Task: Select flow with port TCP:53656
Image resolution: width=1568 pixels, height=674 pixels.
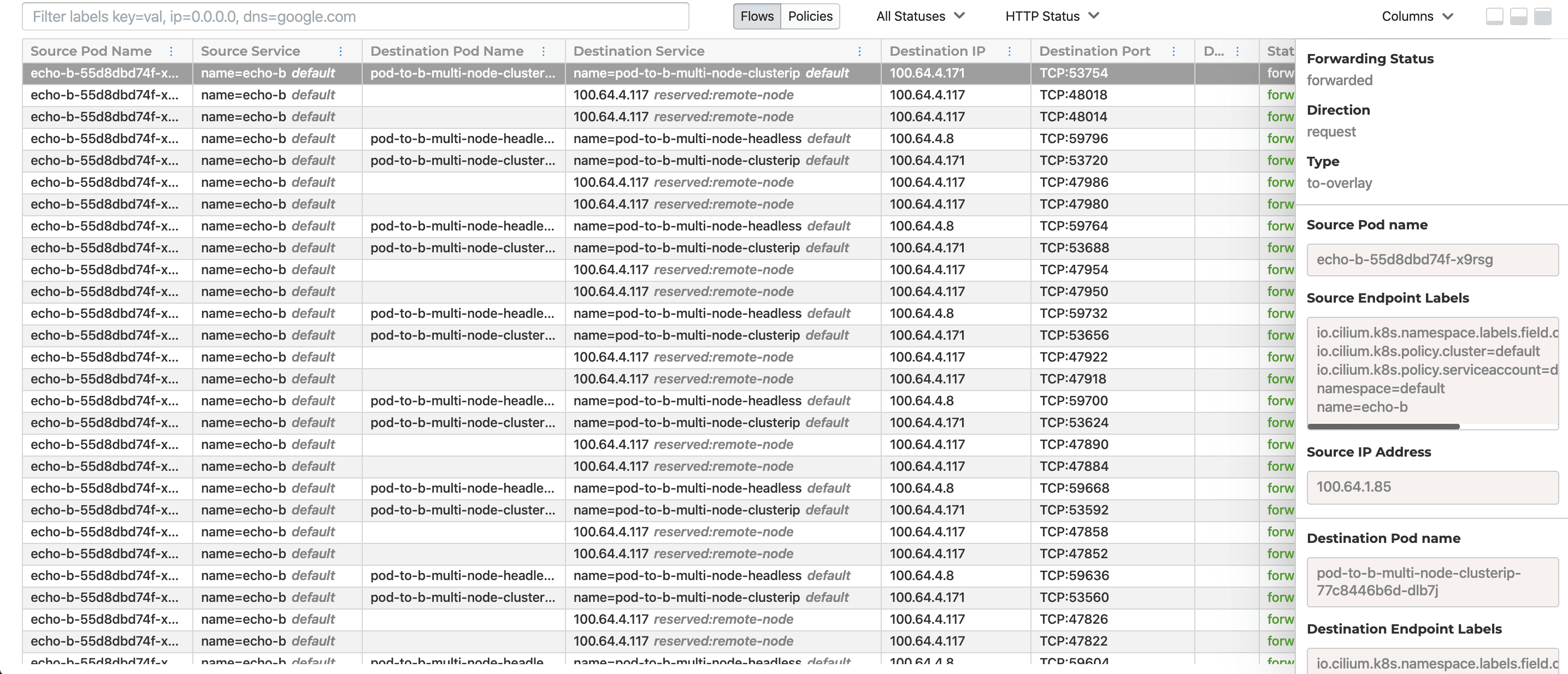Action: (658, 336)
